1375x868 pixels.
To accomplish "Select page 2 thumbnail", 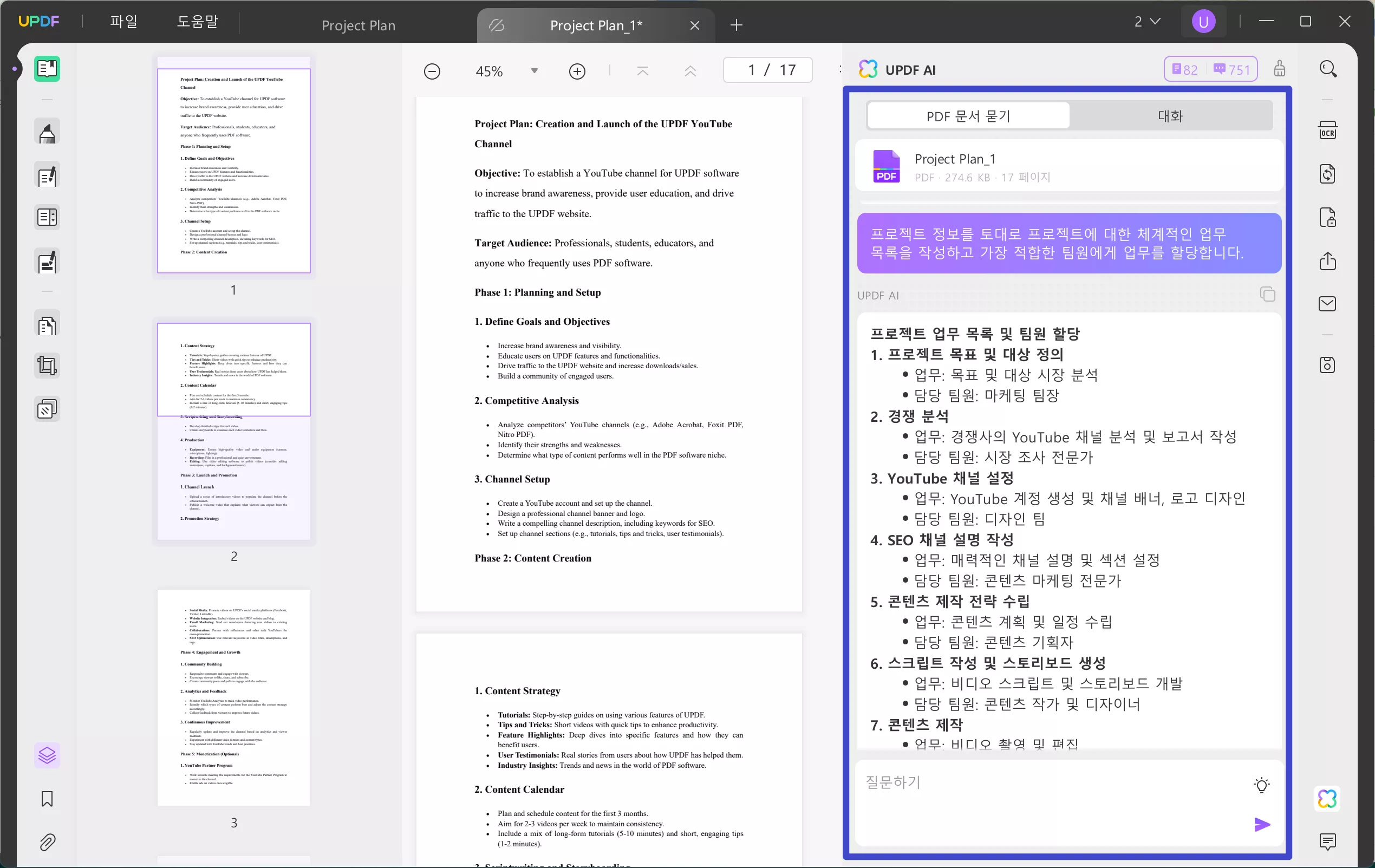I will [234, 431].
